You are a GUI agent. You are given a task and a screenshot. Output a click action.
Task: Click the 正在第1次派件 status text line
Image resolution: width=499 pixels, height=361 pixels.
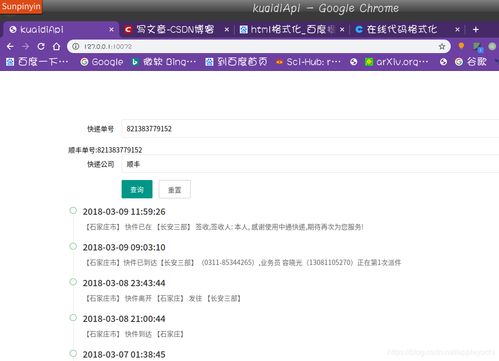[243, 263]
